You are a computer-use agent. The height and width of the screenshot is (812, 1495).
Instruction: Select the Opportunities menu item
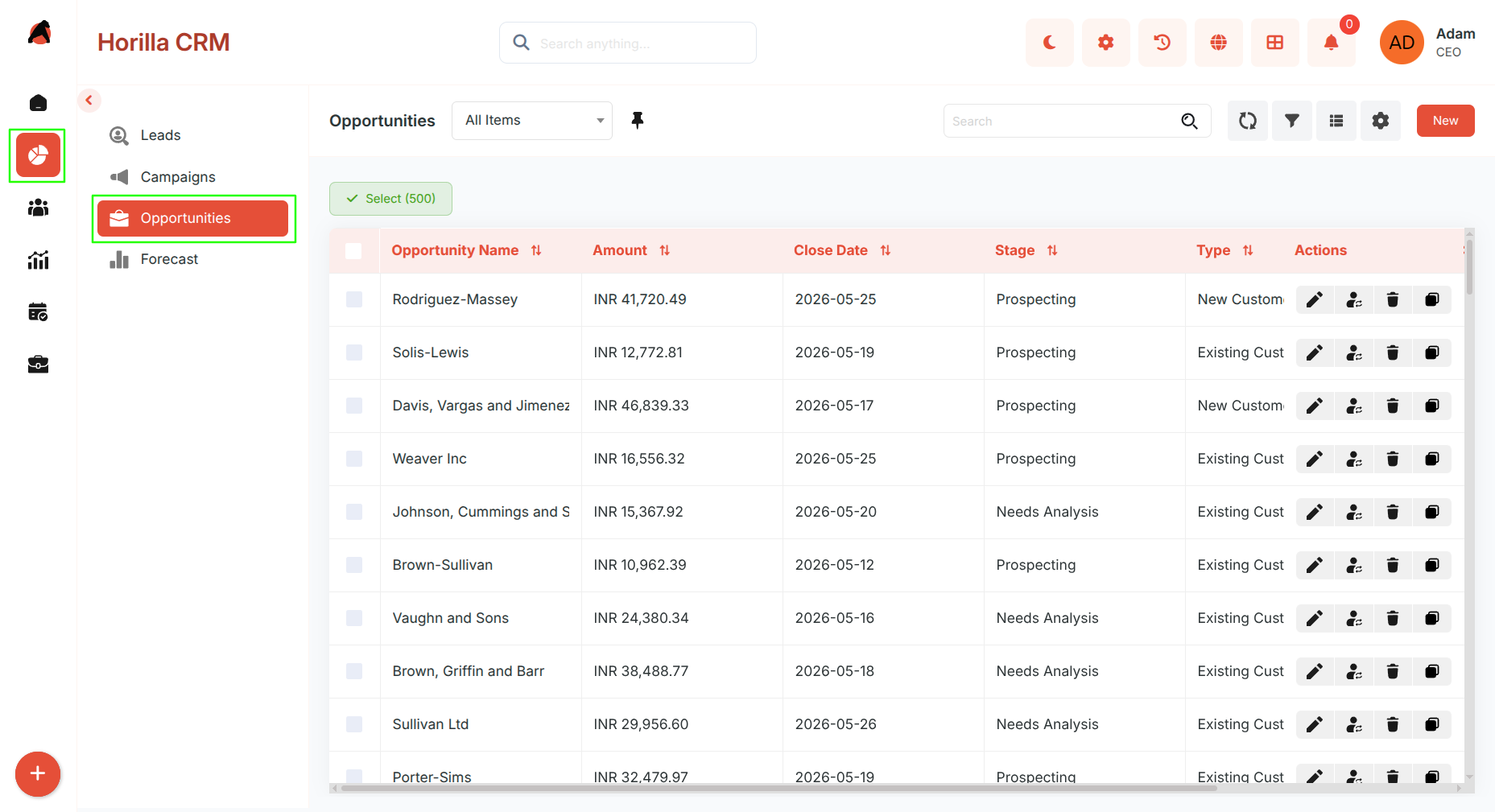point(193,218)
